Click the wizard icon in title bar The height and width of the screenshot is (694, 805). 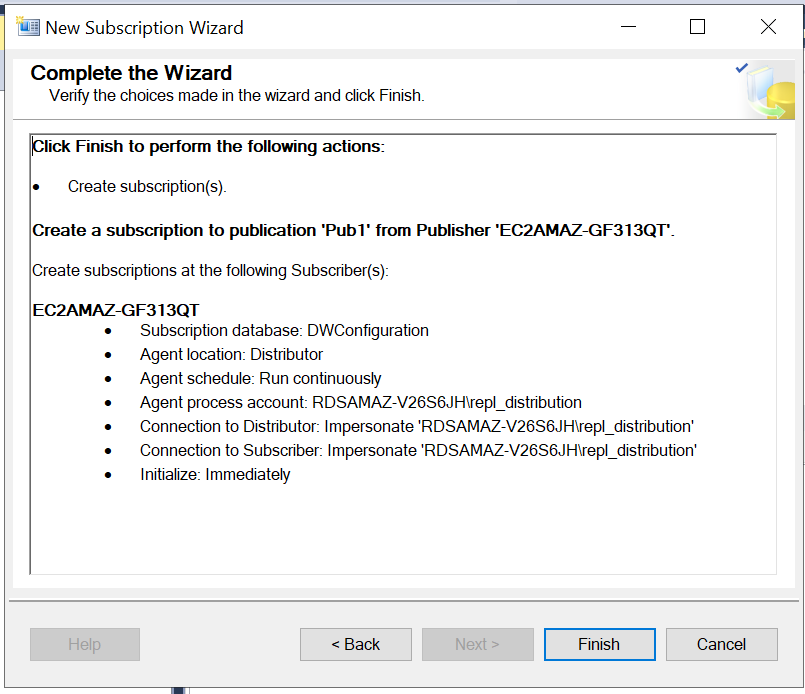pos(28,27)
